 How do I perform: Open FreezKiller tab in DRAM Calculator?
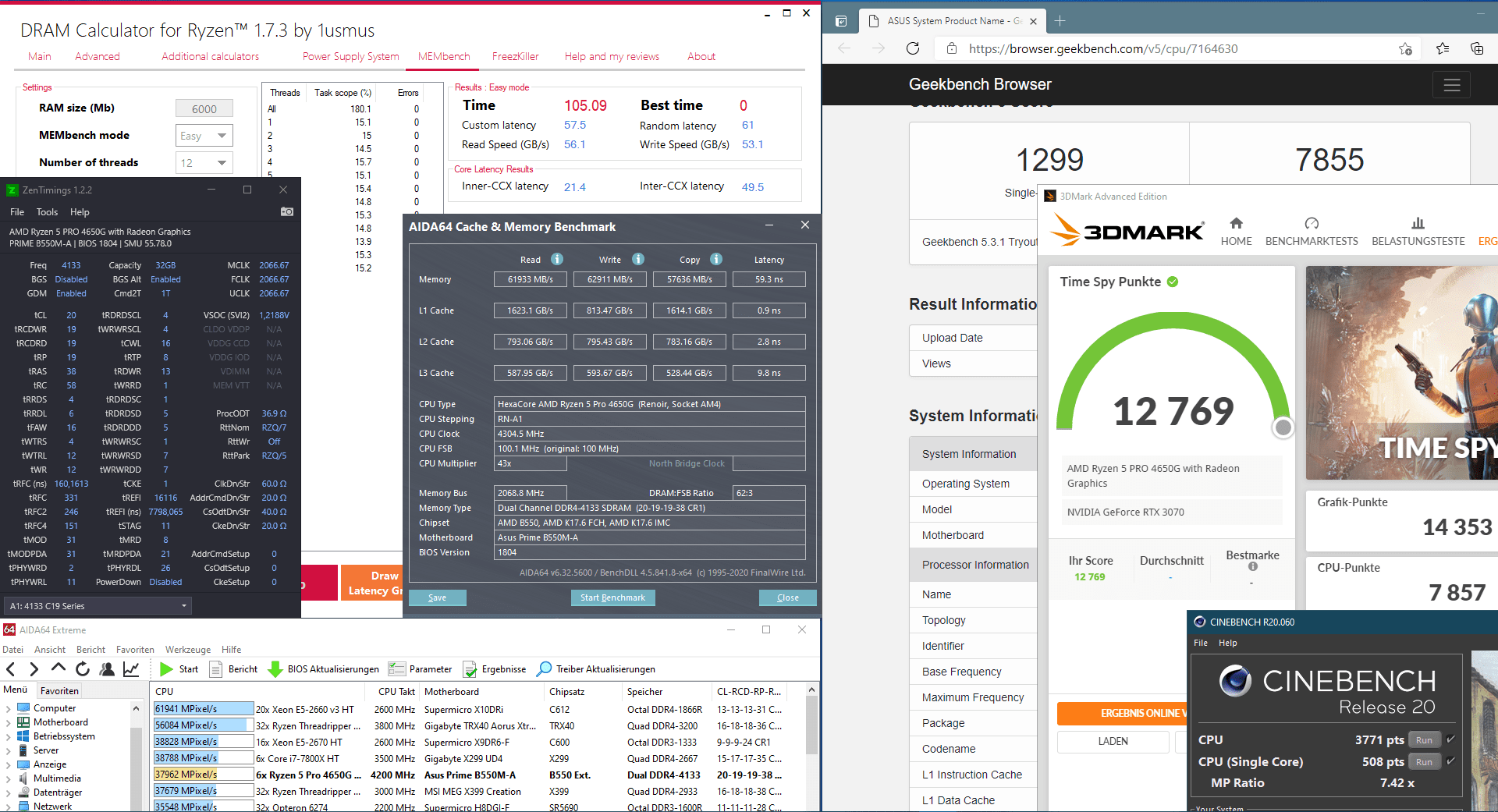pos(515,56)
